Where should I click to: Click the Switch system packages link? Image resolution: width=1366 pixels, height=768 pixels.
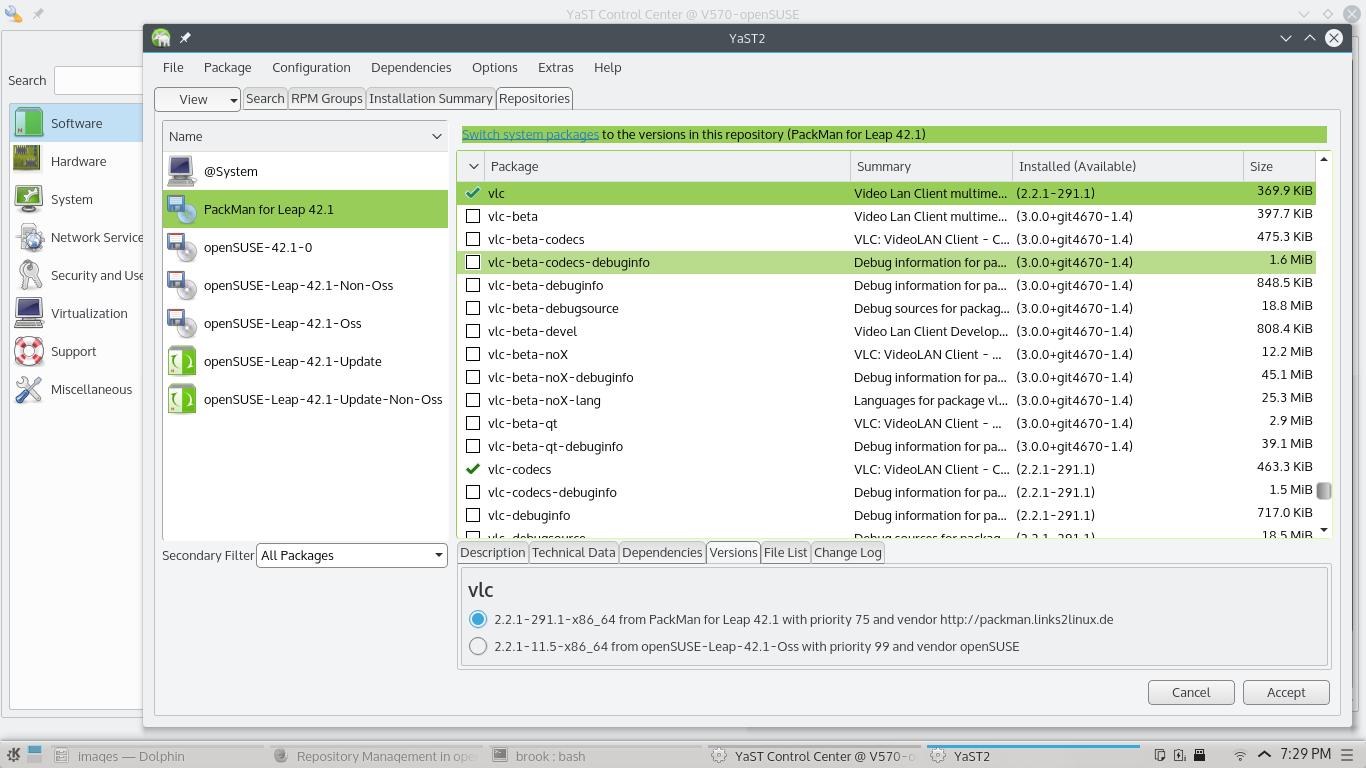pyautogui.click(x=530, y=134)
